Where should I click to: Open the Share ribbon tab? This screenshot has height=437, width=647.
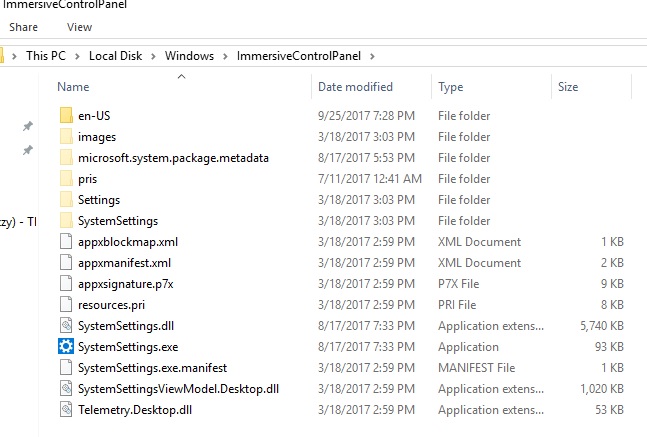pyautogui.click(x=24, y=27)
